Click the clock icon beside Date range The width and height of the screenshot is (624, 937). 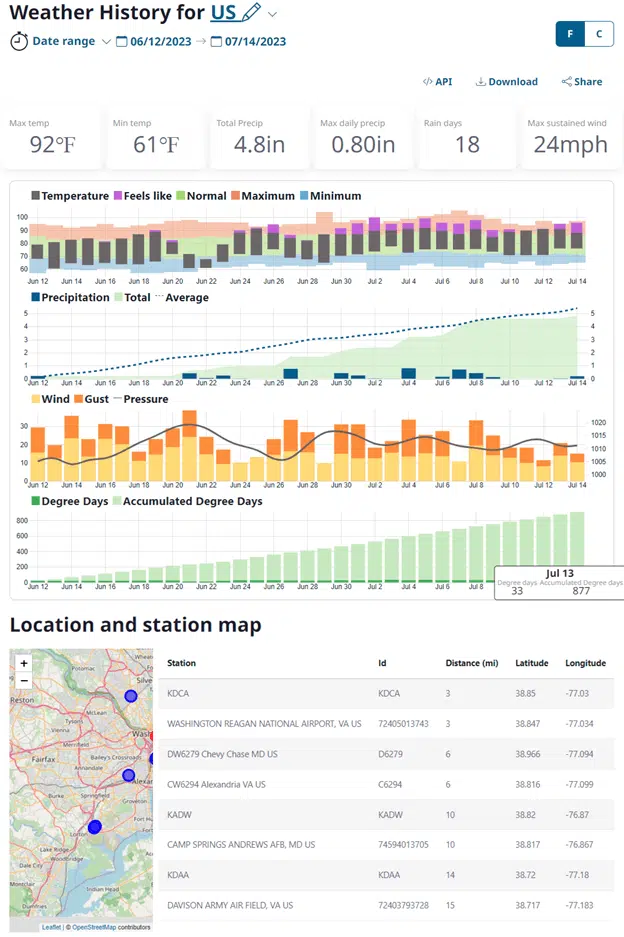point(19,41)
